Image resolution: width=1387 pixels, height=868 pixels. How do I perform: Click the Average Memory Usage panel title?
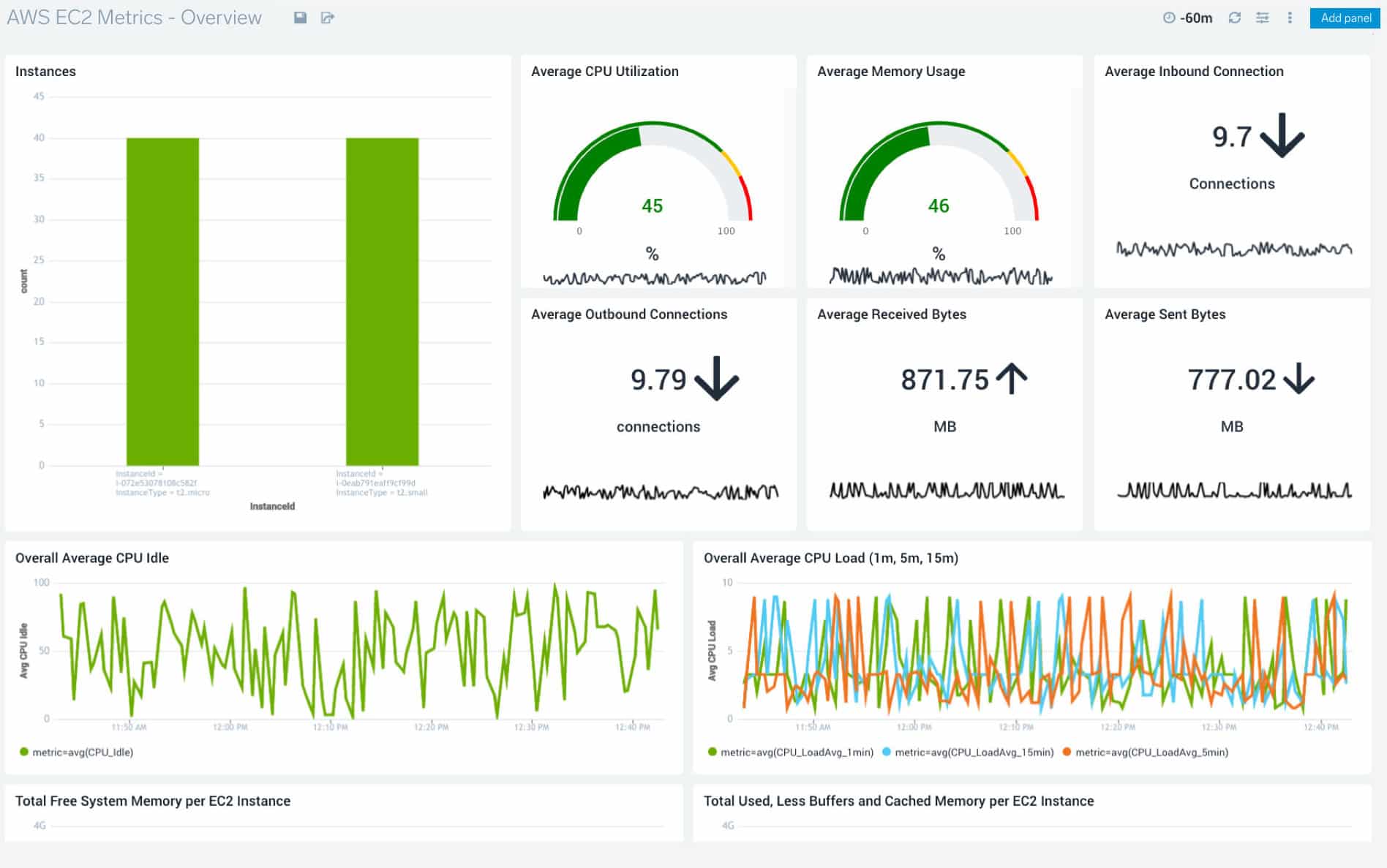point(891,71)
